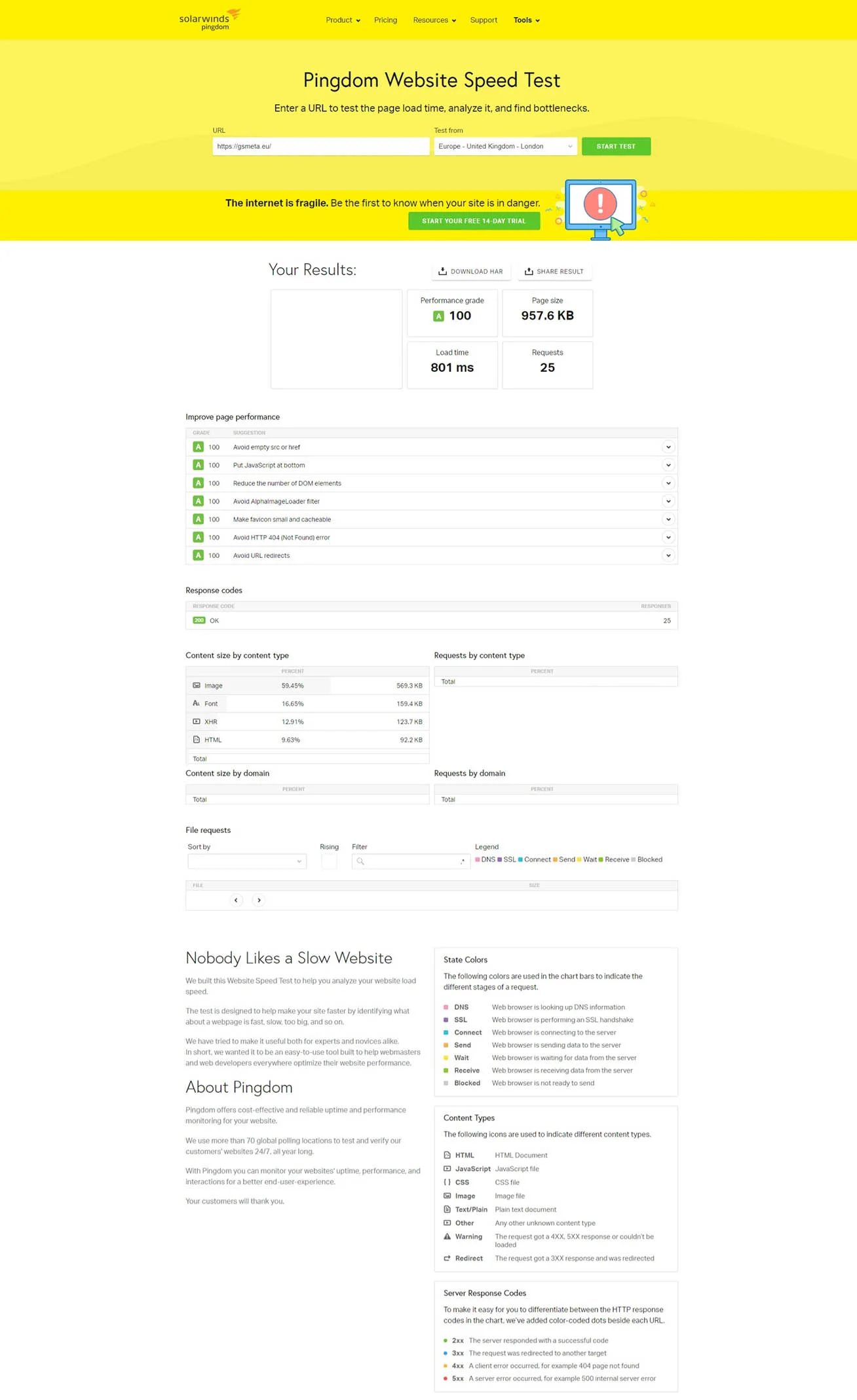Click the Connect legend color swatch

click(520, 860)
